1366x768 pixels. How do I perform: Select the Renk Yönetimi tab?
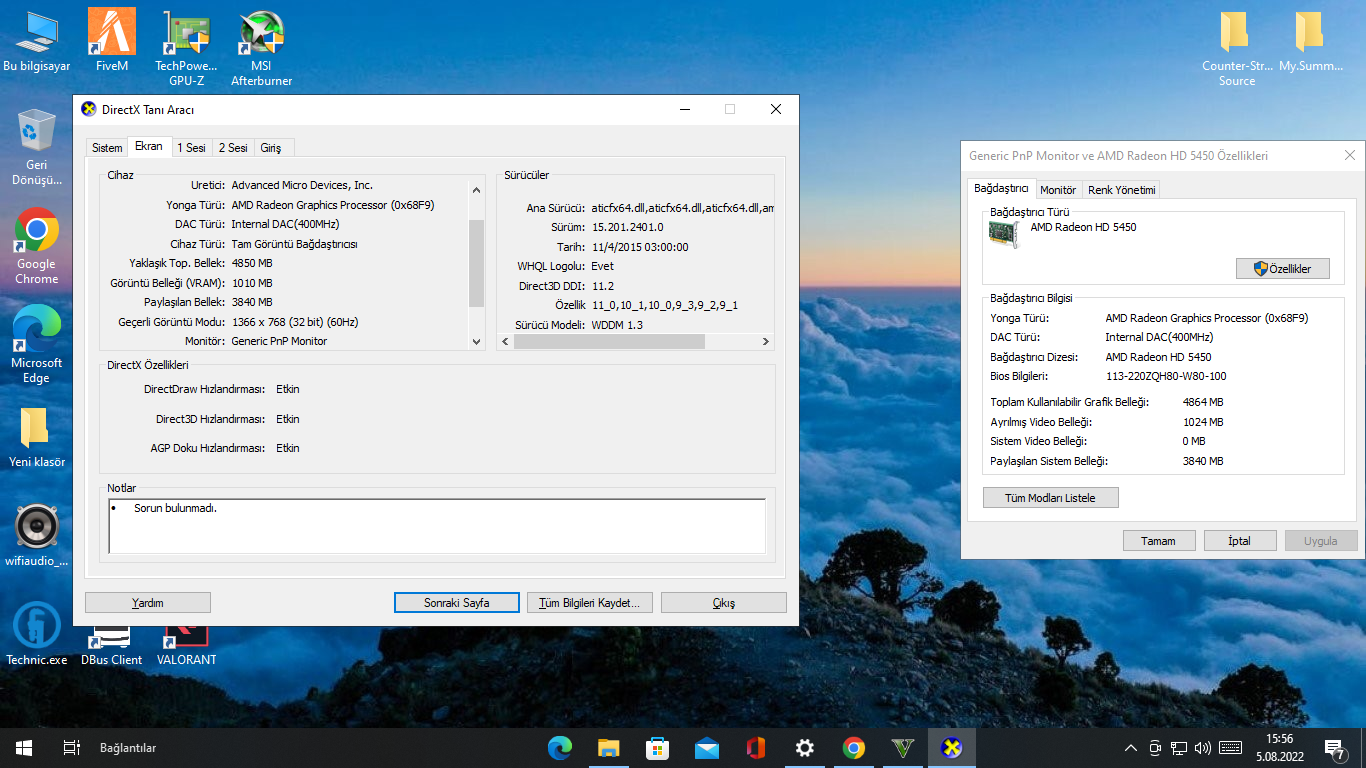1121,190
